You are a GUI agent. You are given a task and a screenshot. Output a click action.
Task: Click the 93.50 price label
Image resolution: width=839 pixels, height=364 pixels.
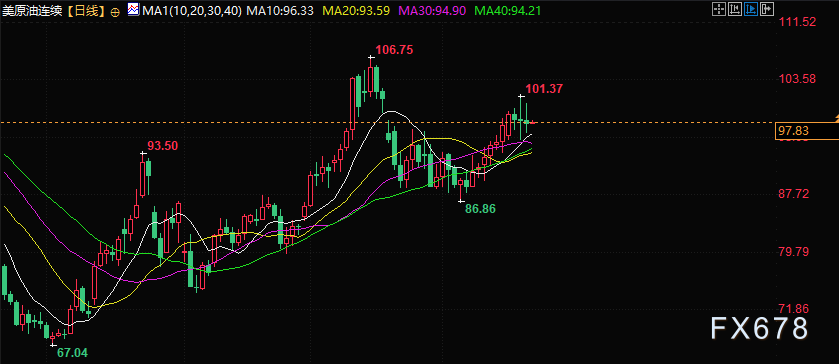coord(163,146)
